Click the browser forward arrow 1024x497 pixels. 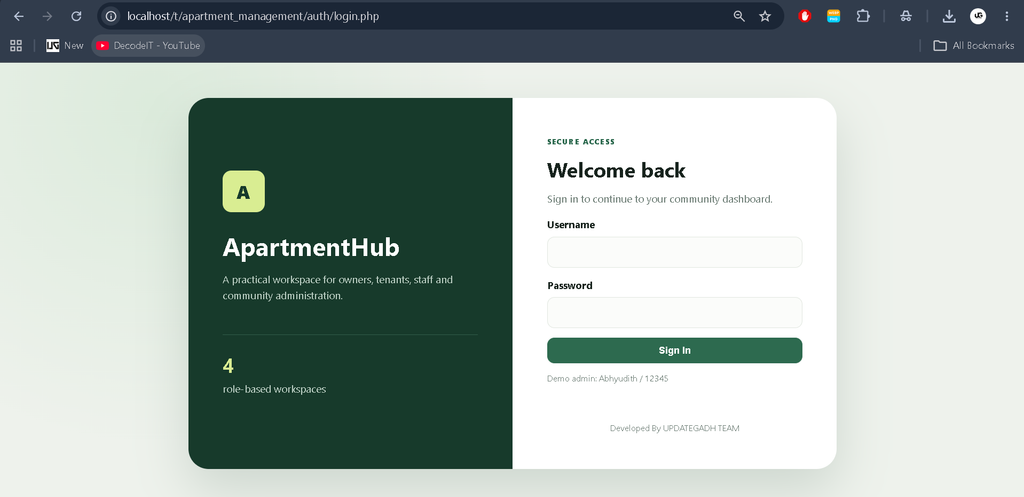click(x=47, y=16)
